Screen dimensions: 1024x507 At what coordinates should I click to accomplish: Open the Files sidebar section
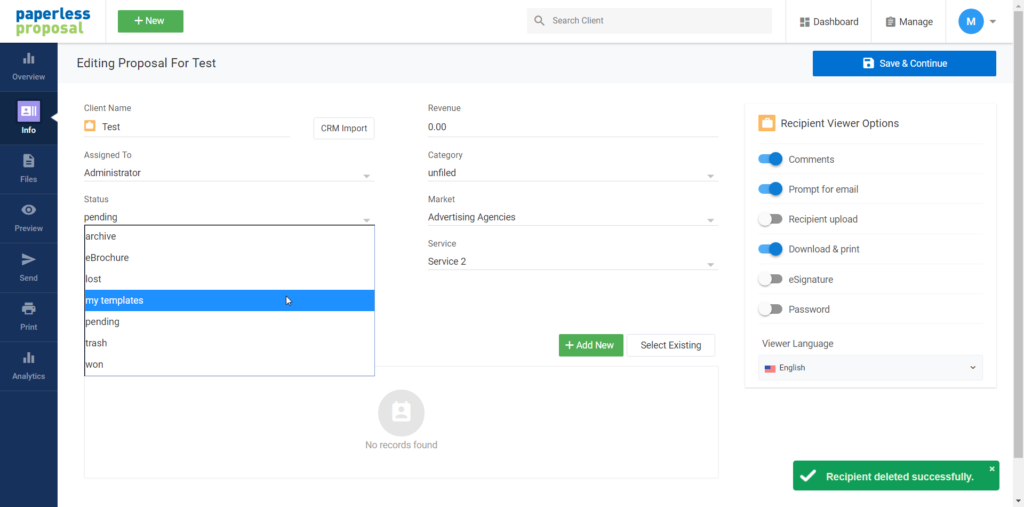click(28, 168)
